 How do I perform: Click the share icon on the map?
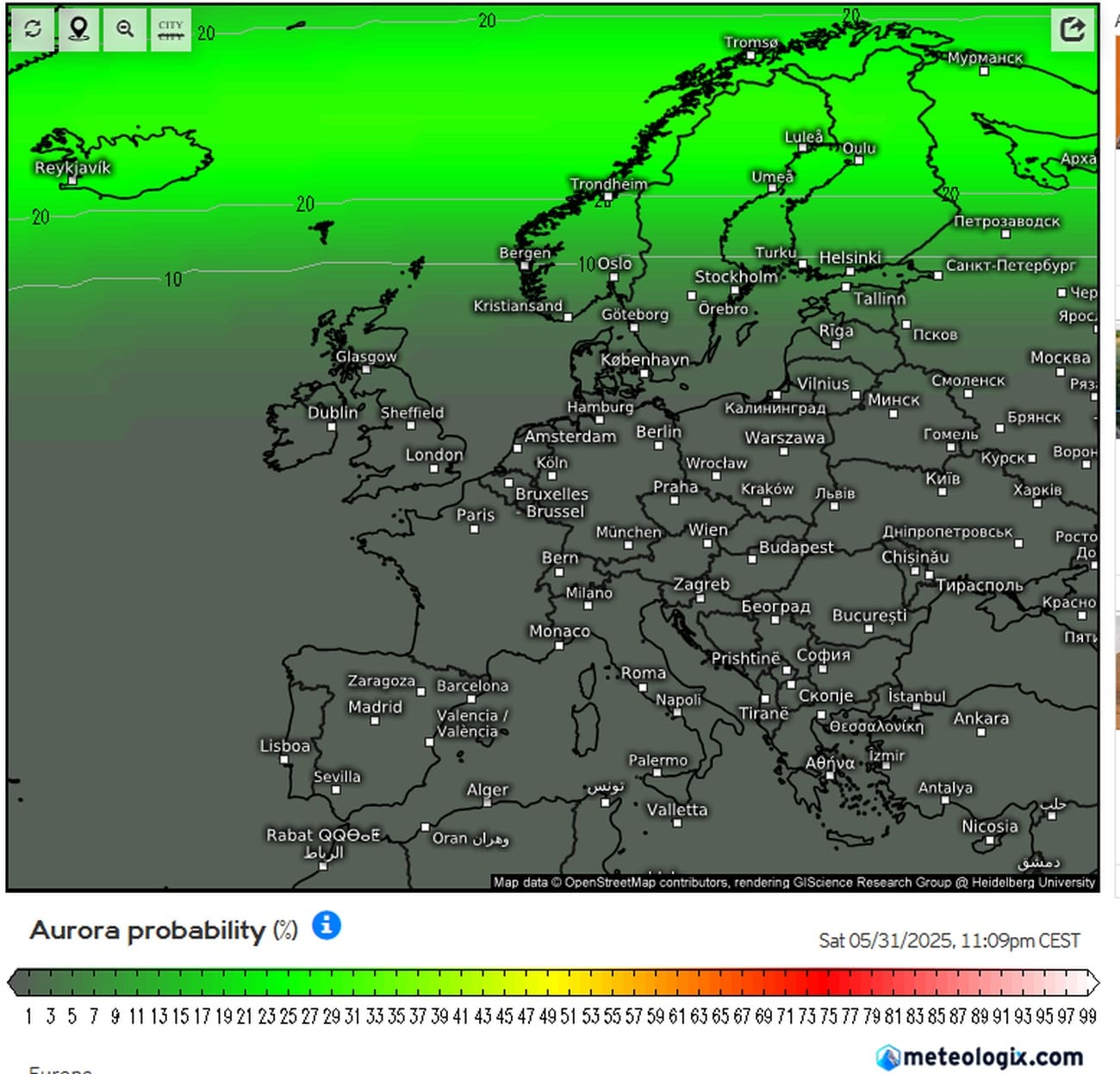(1073, 29)
